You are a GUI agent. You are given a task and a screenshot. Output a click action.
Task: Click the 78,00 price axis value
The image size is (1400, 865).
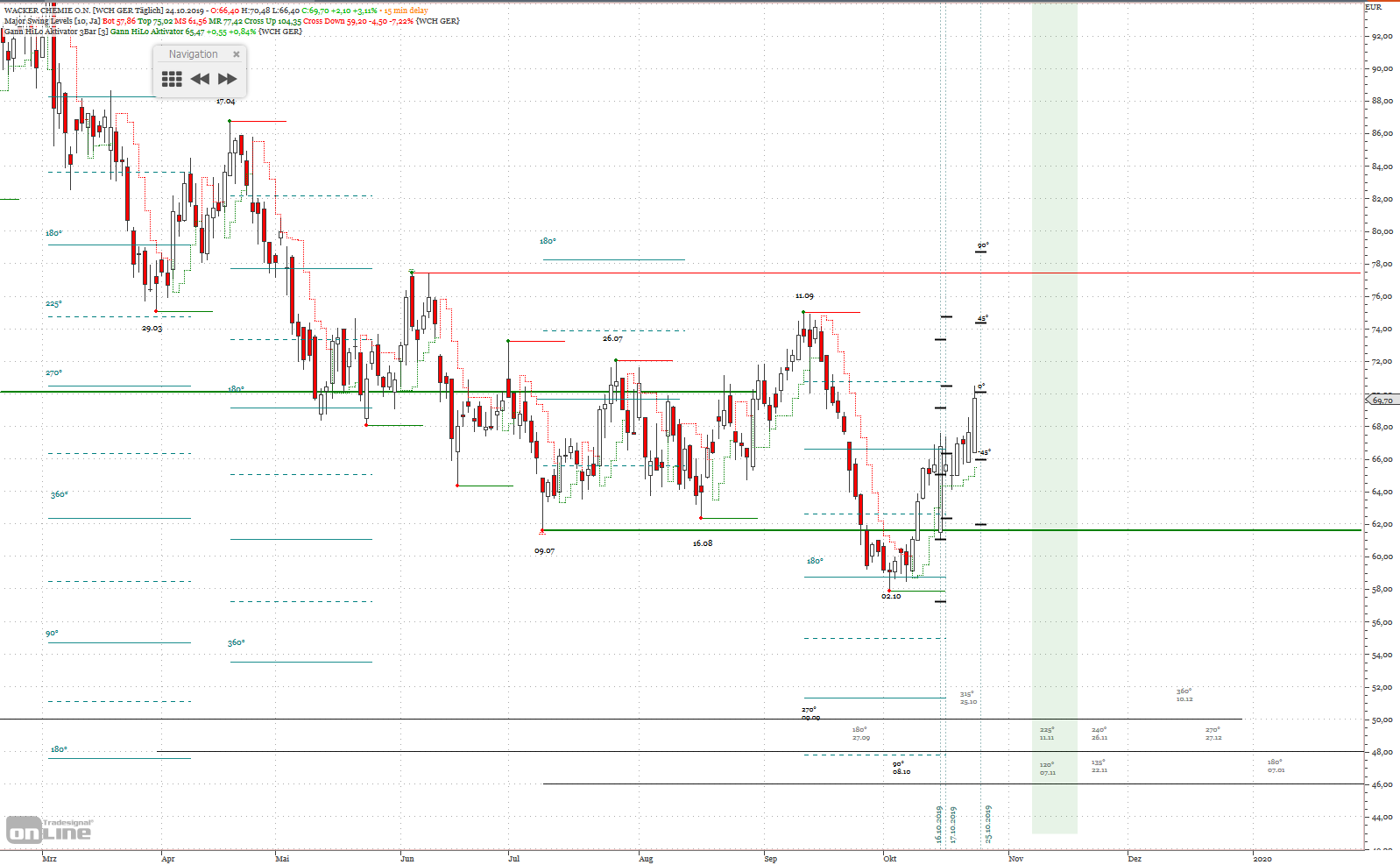click(1382, 264)
